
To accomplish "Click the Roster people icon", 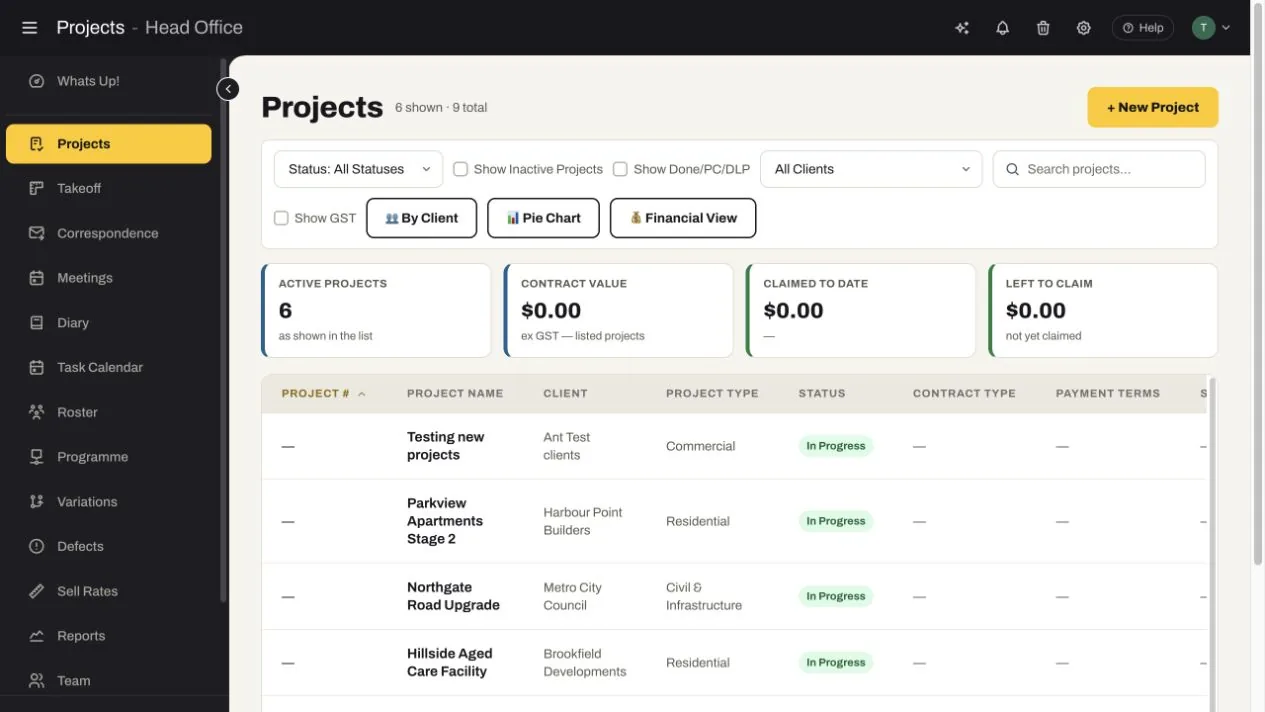I will click(x=37, y=412).
